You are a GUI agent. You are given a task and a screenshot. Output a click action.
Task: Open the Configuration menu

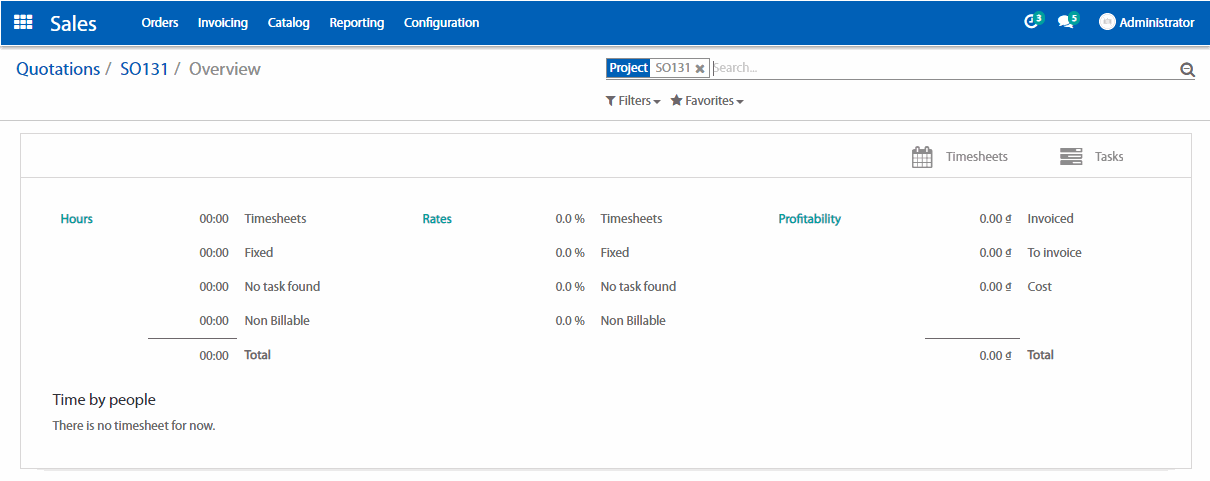(441, 22)
